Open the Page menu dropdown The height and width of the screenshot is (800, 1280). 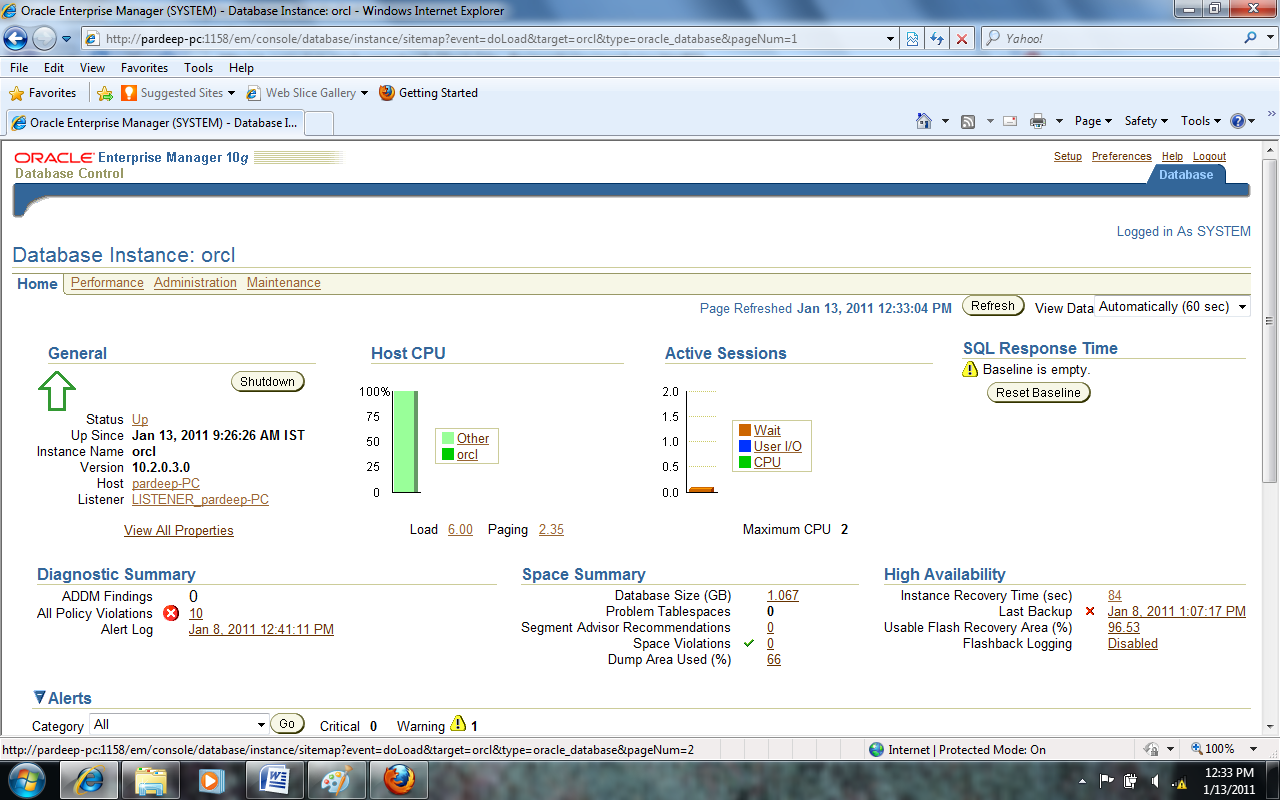[1093, 121]
